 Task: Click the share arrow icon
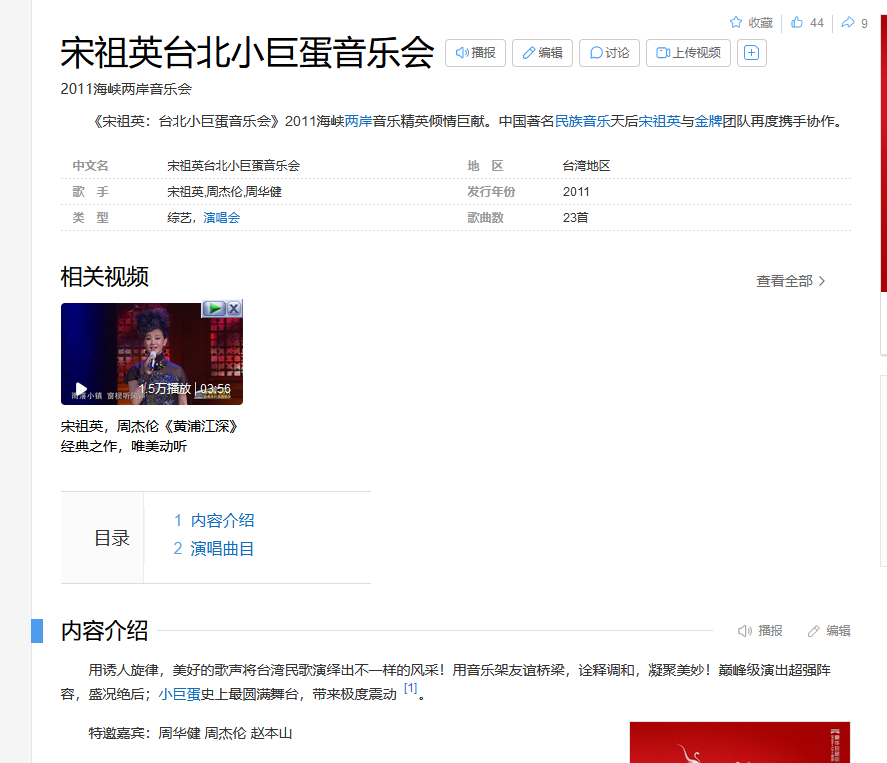pyautogui.click(x=848, y=22)
